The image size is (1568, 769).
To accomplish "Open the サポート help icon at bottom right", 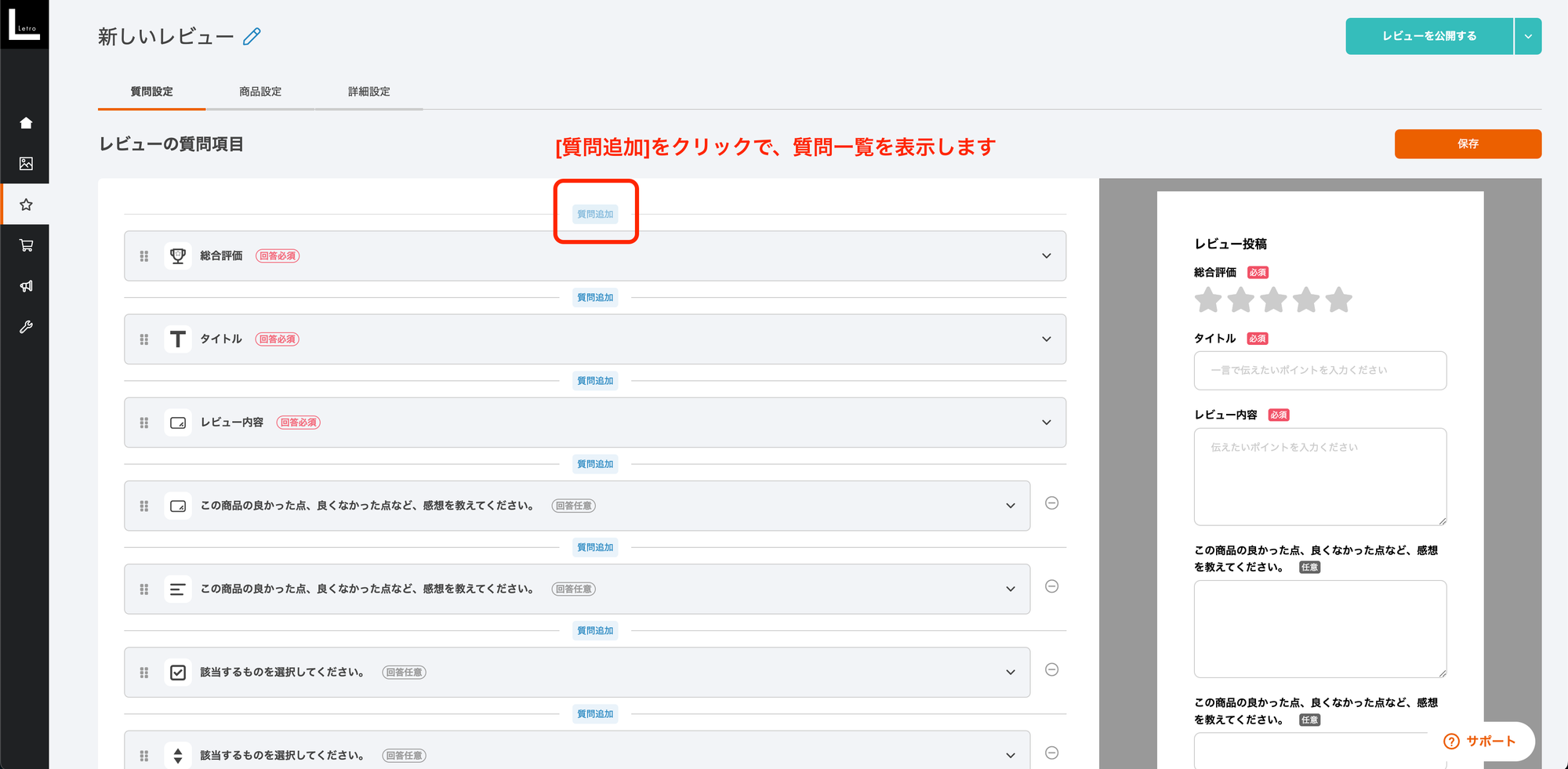I will [1453, 742].
